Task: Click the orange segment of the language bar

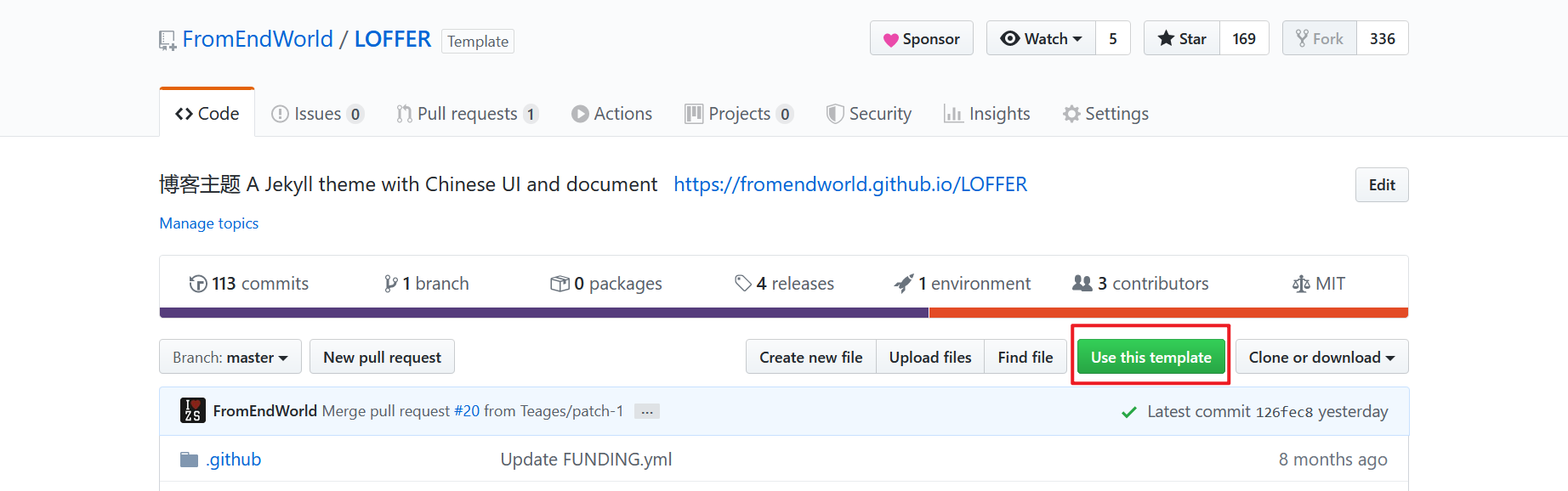Action: (x=1168, y=313)
